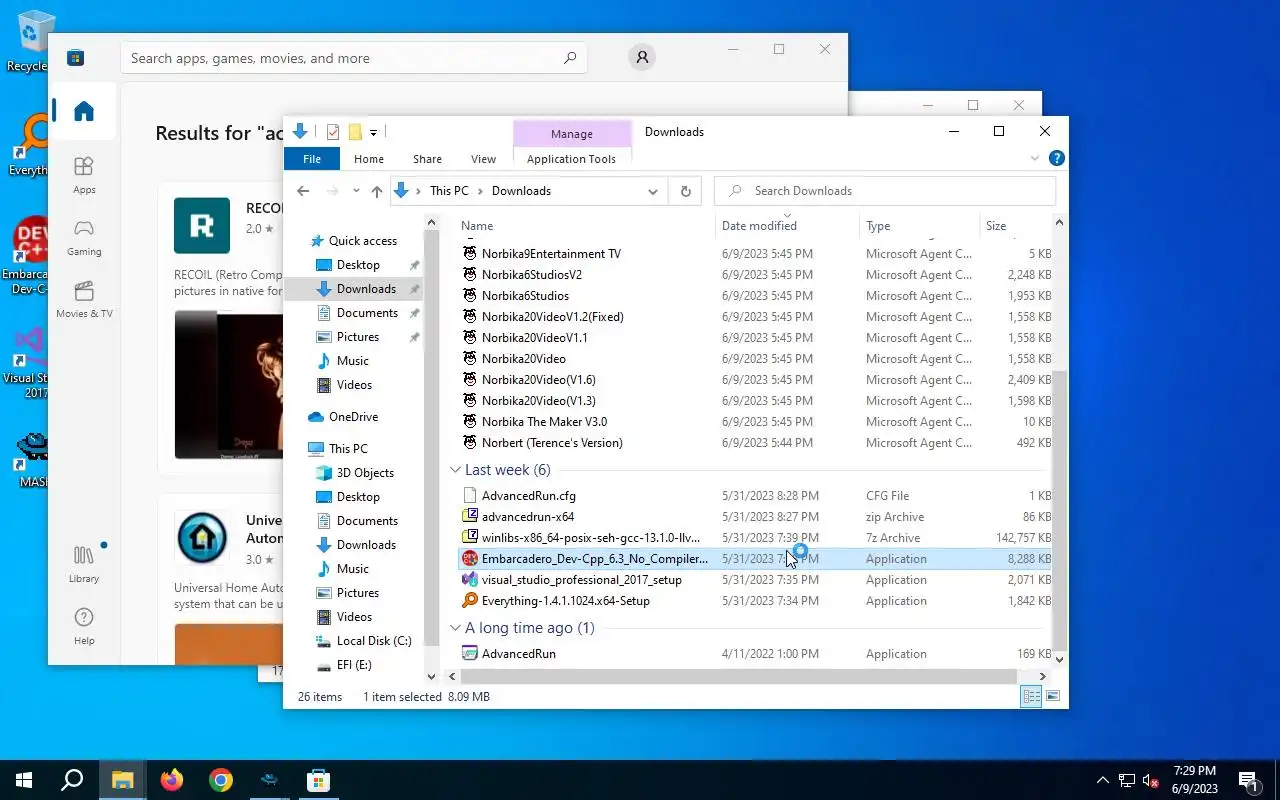Open notification center in the taskbar

coord(1248,780)
